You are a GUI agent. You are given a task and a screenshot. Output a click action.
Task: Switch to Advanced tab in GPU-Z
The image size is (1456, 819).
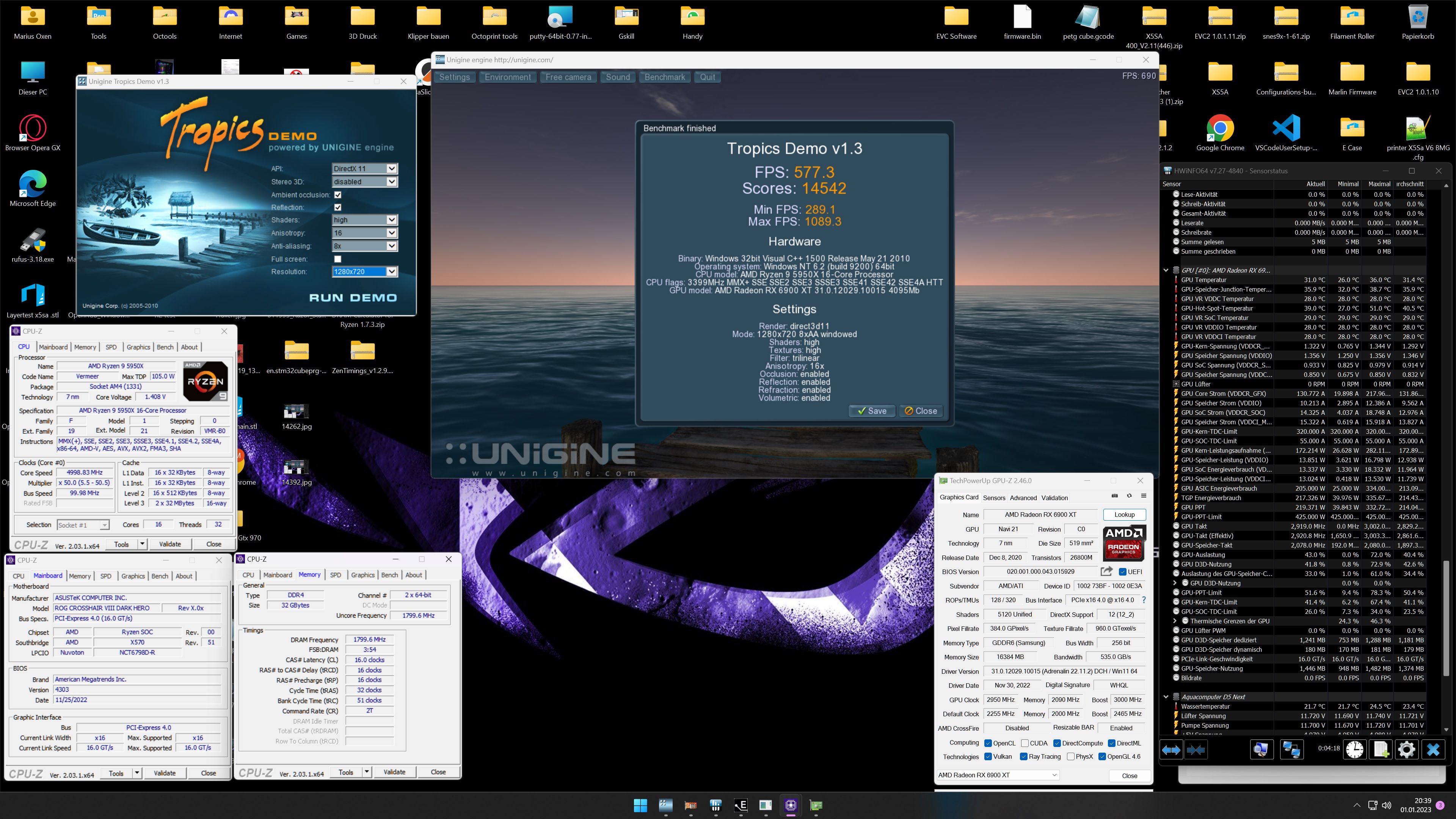1023,497
